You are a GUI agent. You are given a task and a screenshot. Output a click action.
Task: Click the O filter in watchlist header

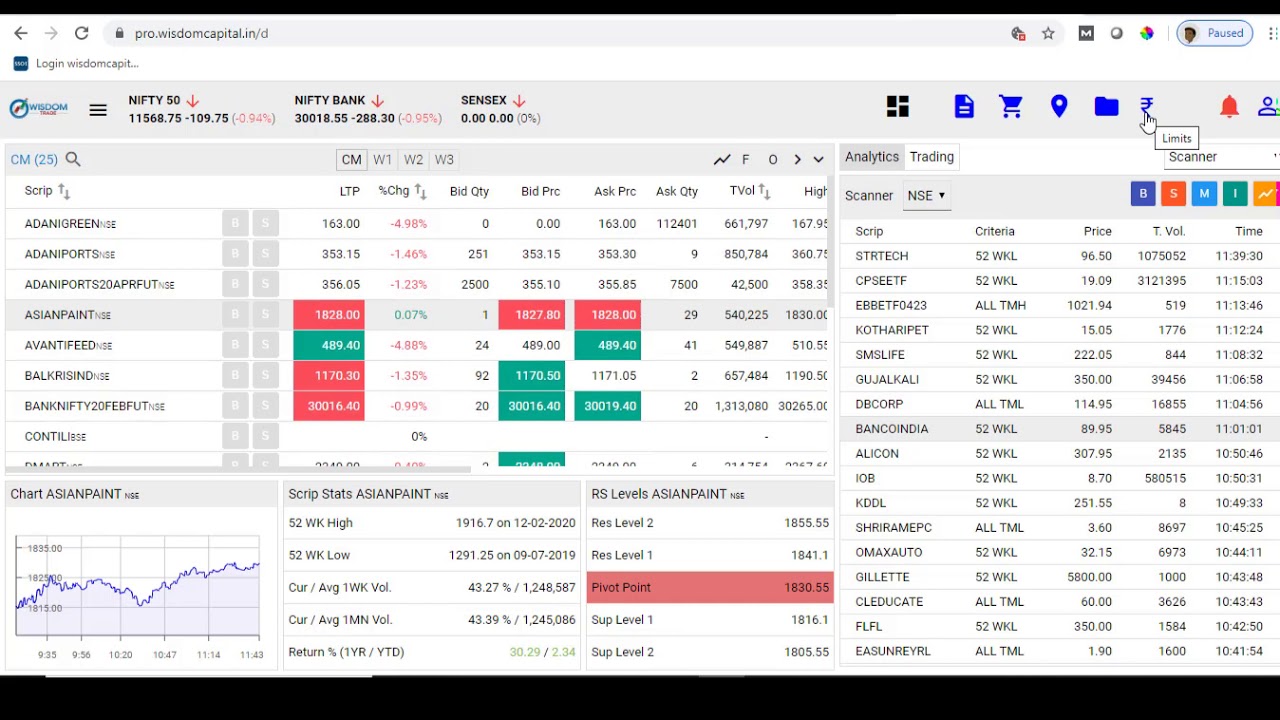772,160
